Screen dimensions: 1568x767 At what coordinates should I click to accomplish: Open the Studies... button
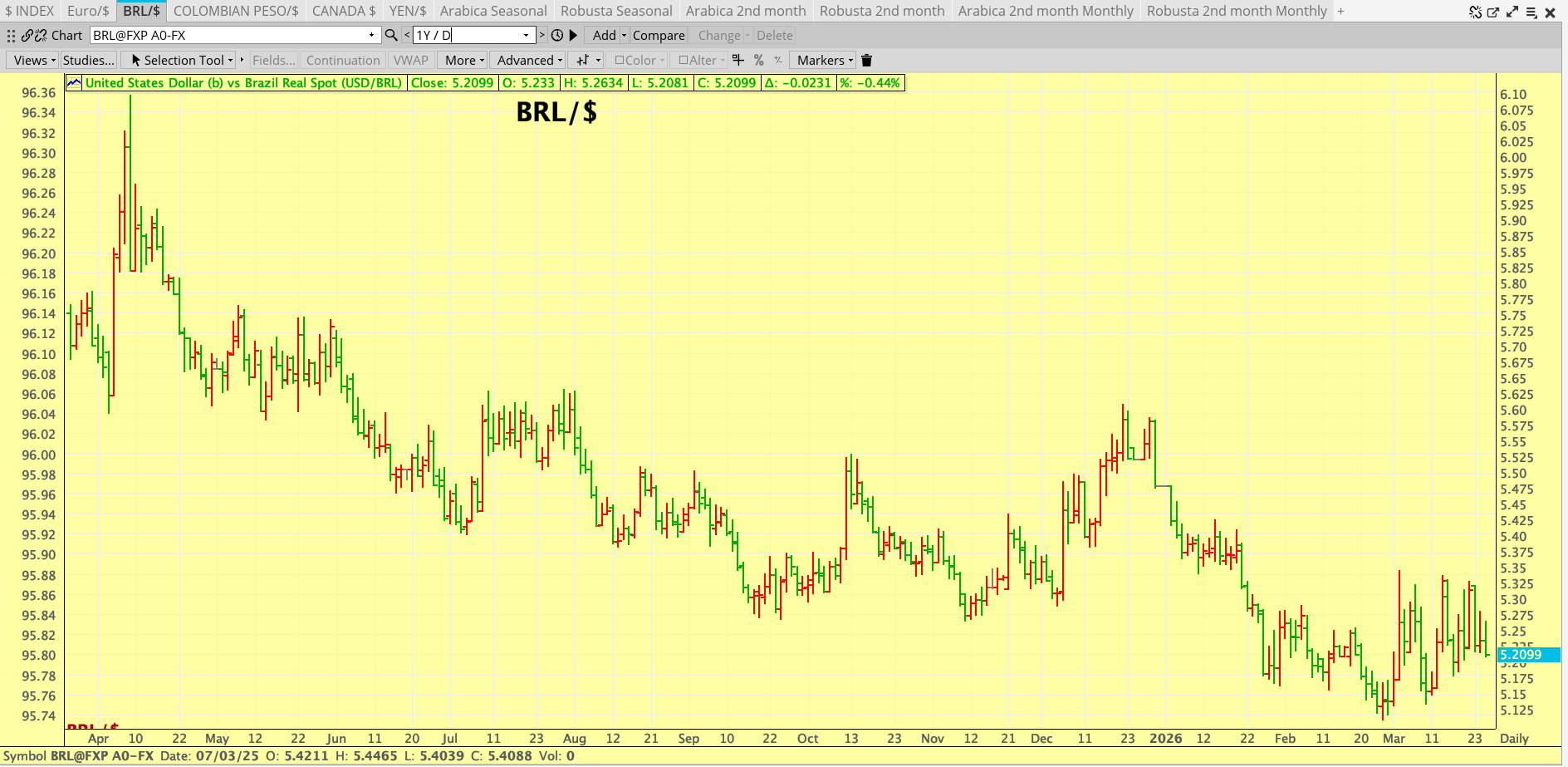coord(89,60)
